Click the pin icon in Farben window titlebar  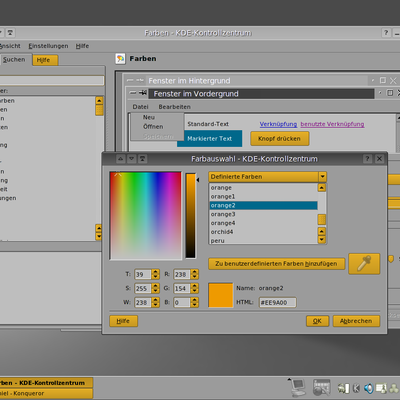pyautogui.click(x=10, y=33)
